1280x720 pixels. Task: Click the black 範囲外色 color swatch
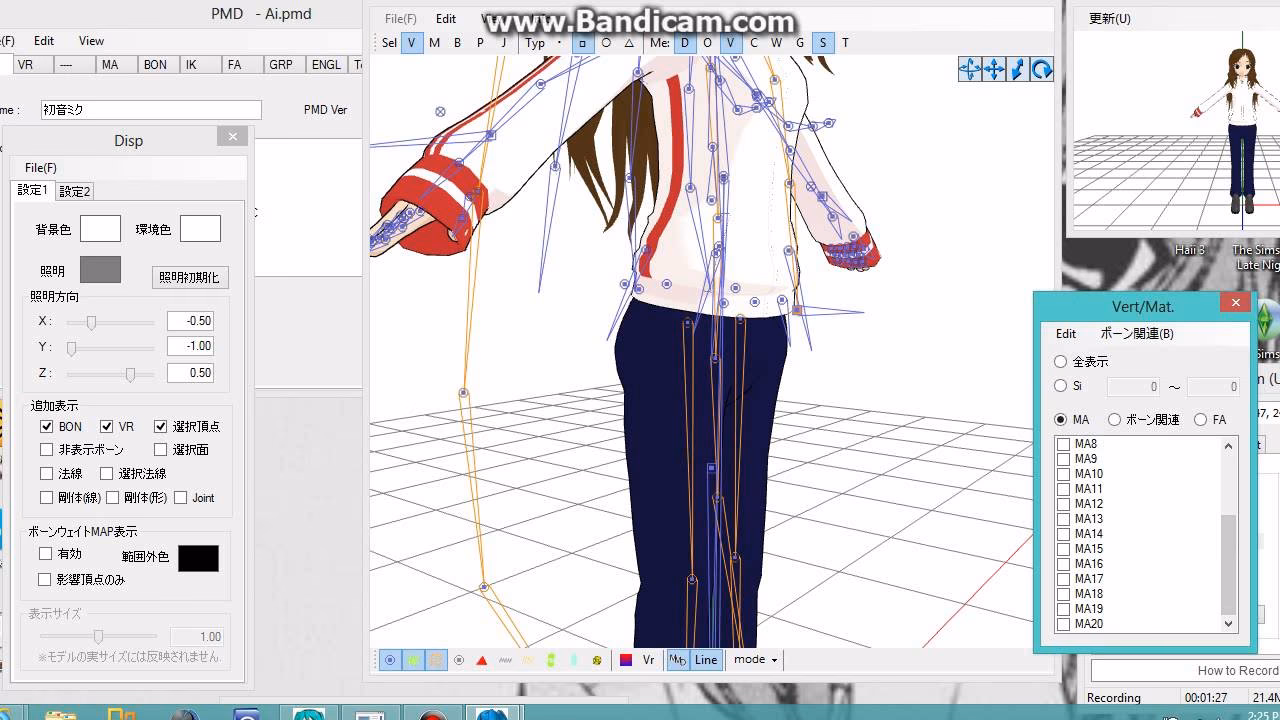pyautogui.click(x=198, y=558)
